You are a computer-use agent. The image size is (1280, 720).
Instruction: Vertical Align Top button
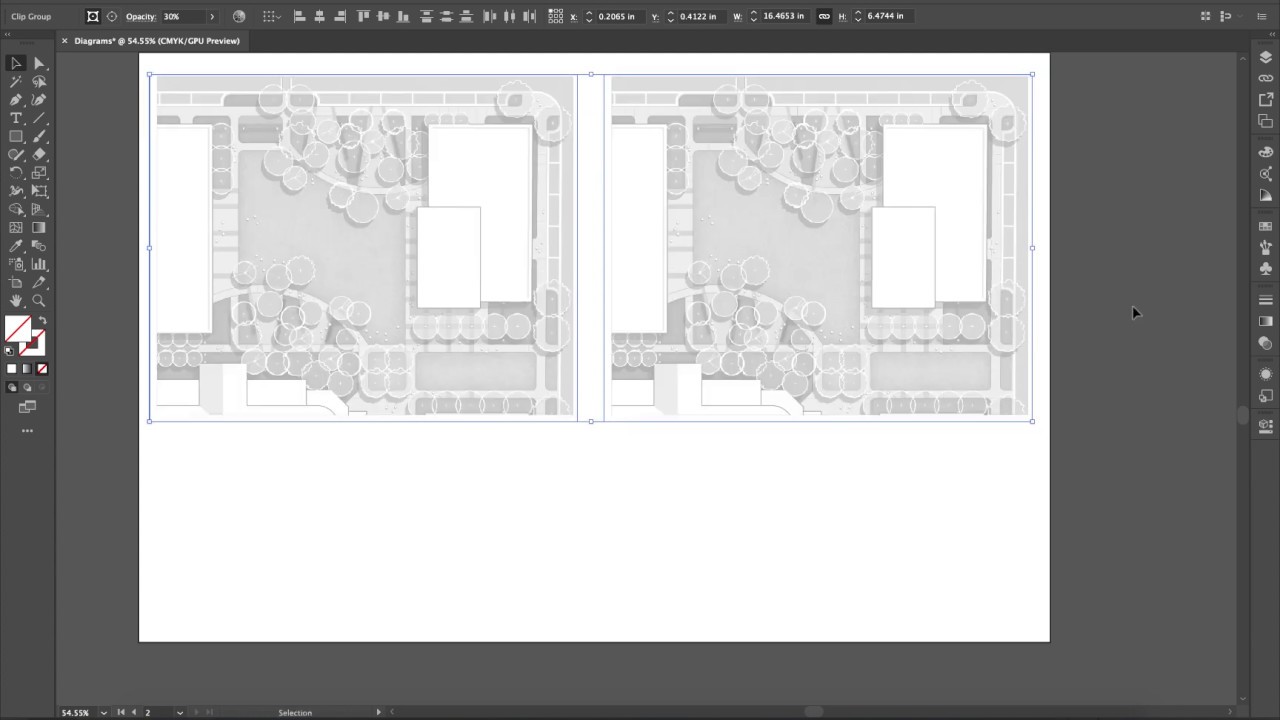[x=363, y=16]
